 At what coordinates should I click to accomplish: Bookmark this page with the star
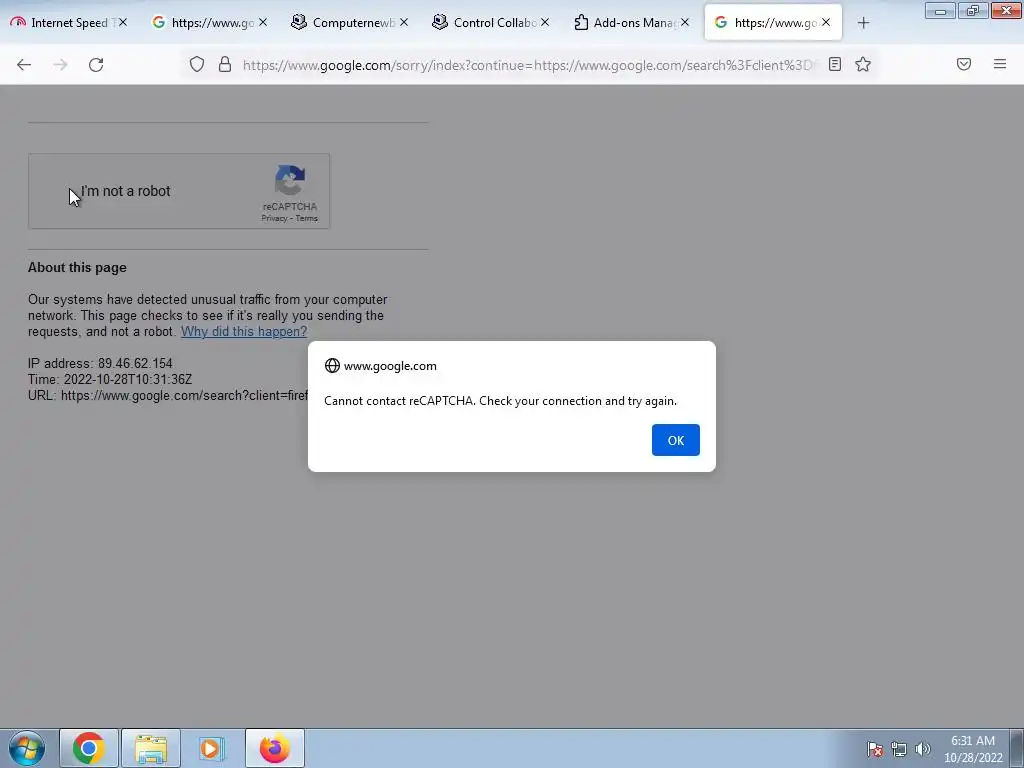pos(863,64)
